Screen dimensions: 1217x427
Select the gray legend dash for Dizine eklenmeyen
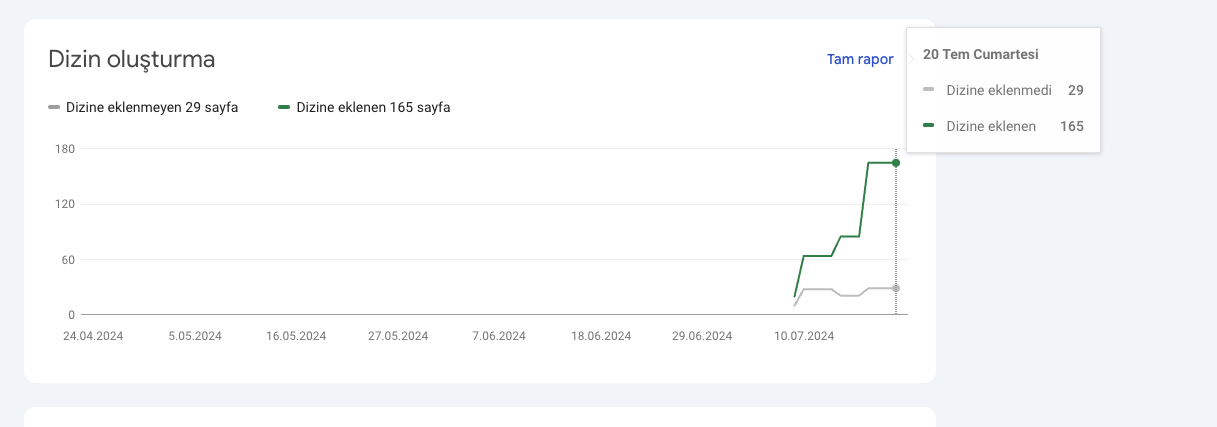[54, 107]
